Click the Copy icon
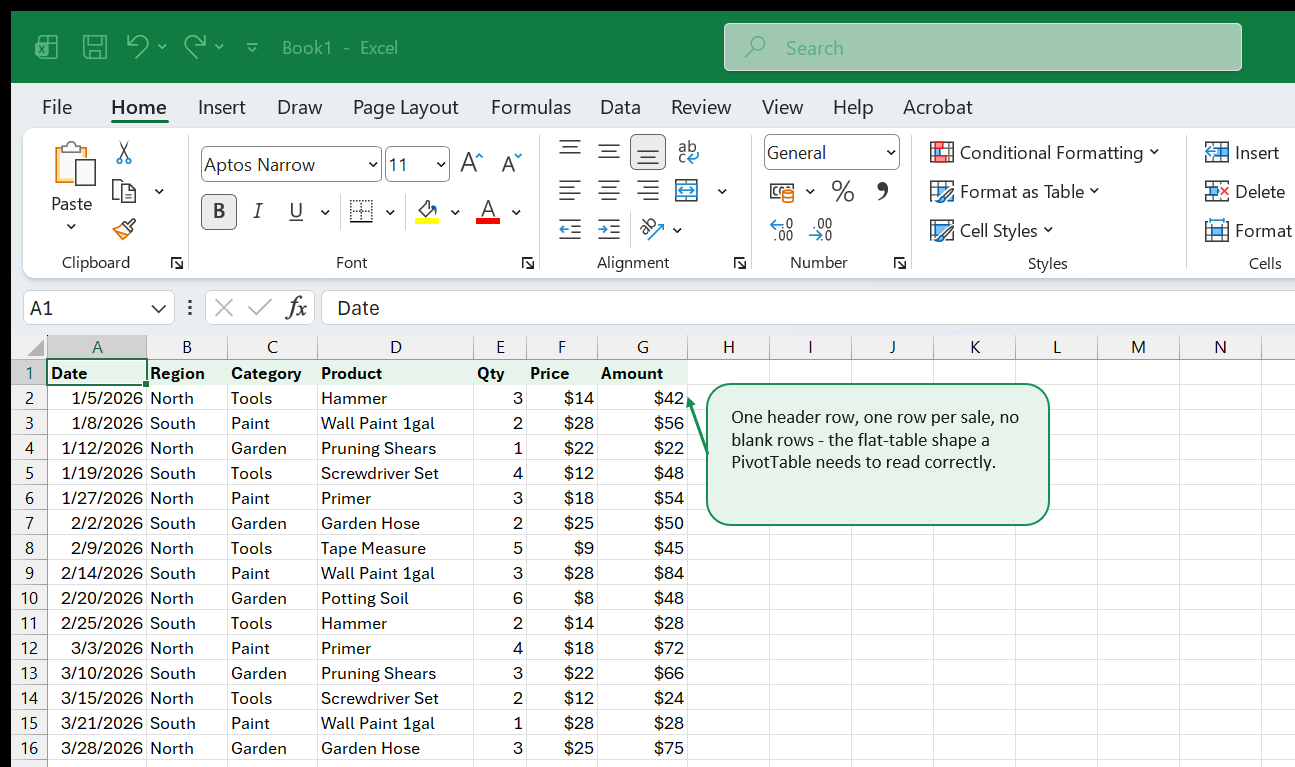1295x767 pixels. tap(124, 191)
